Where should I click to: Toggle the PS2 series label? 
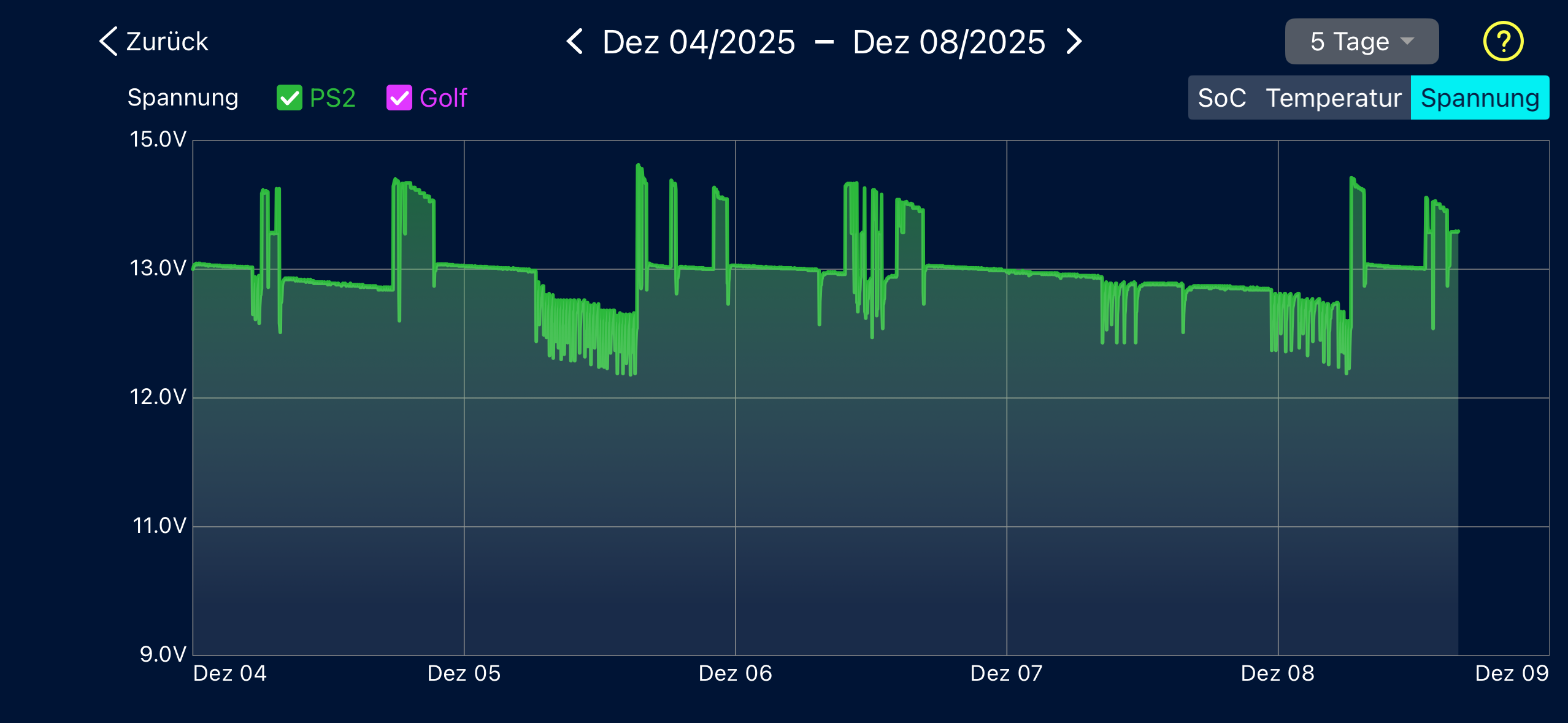[332, 98]
